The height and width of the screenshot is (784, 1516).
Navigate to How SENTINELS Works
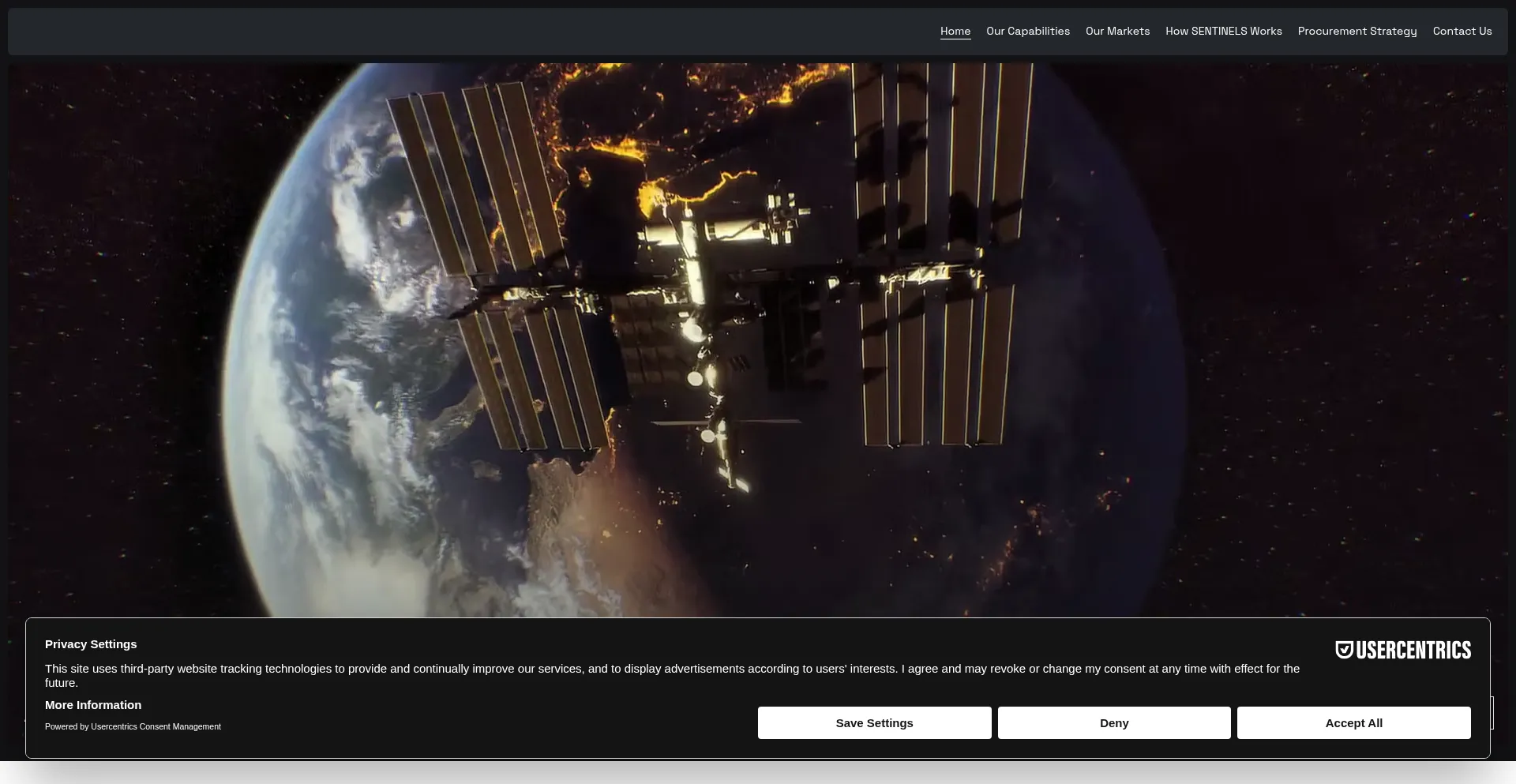click(1223, 32)
